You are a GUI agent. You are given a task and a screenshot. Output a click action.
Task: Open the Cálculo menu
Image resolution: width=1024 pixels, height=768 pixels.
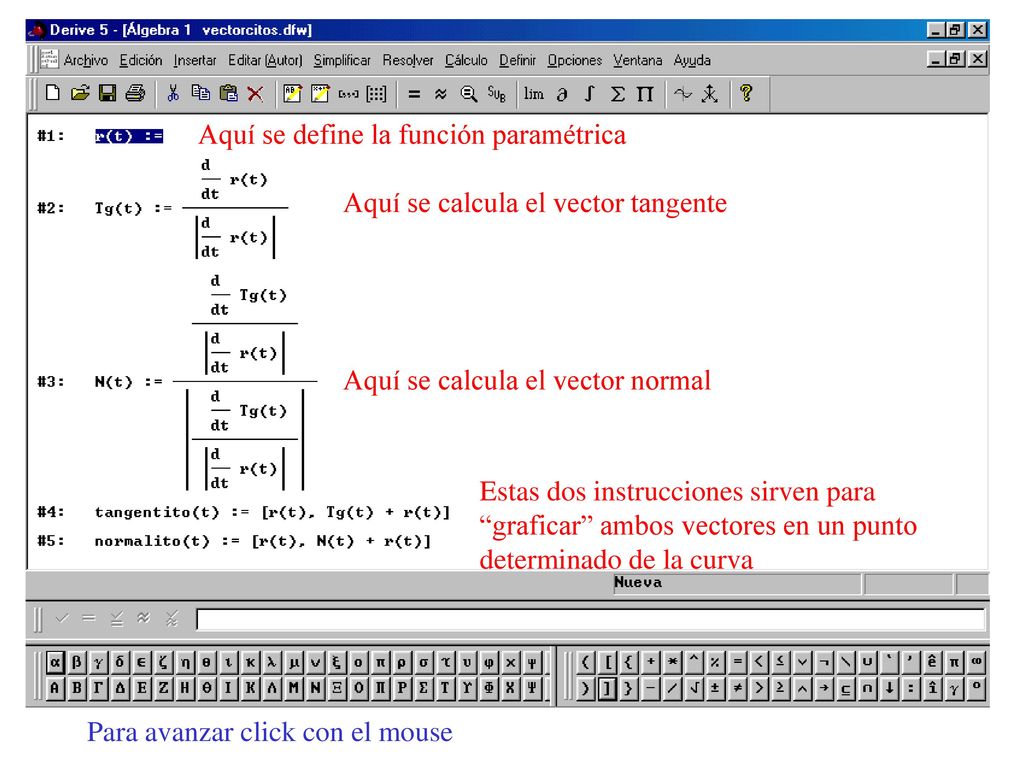coord(466,60)
